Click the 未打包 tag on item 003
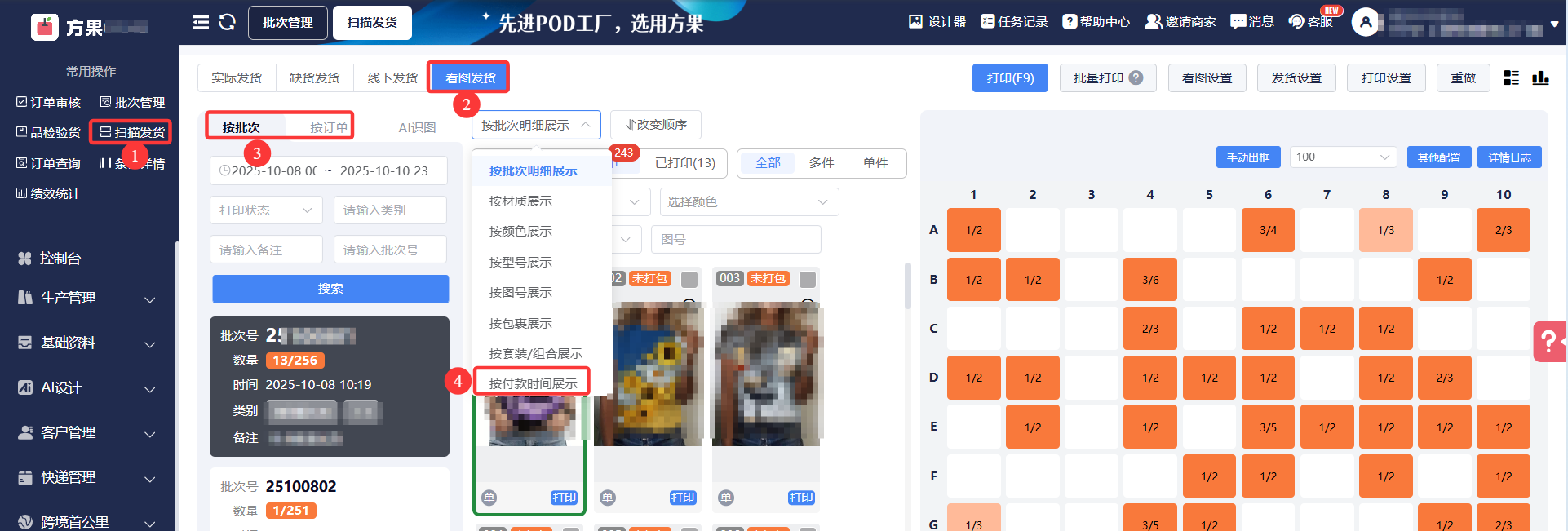The height and width of the screenshot is (531, 1568). tap(768, 278)
